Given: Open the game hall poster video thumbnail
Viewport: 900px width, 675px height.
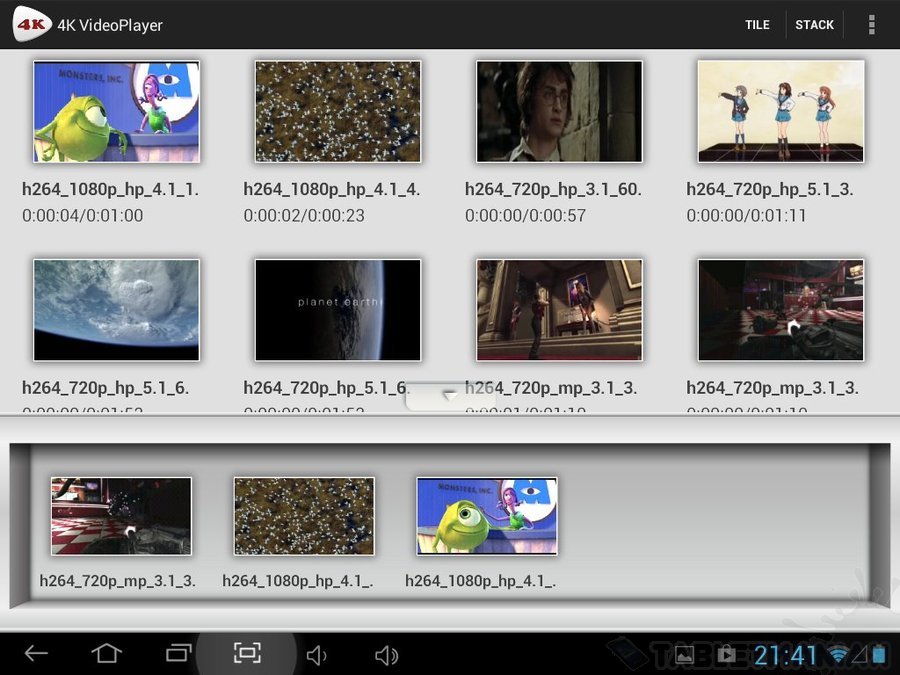Looking at the screenshot, I should coord(559,310).
